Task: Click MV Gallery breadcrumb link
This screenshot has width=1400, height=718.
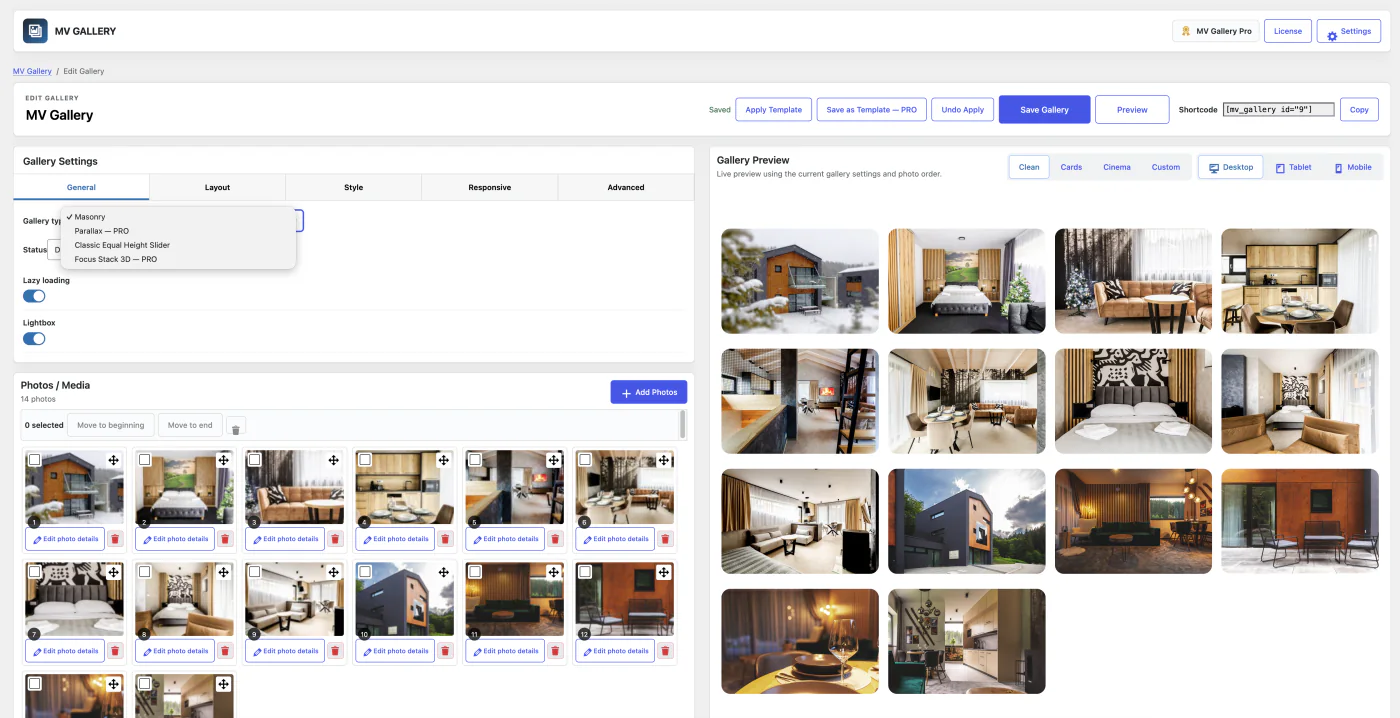Action: point(32,71)
